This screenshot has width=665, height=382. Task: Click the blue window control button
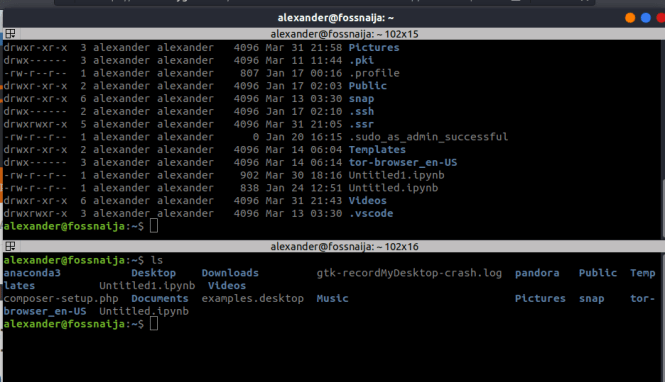[x=645, y=18]
